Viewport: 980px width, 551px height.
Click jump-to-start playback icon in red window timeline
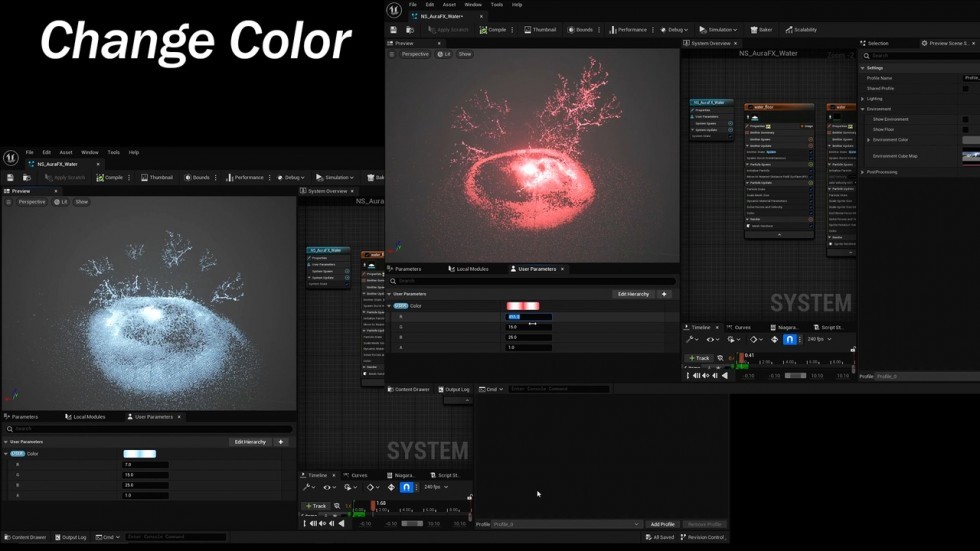click(x=688, y=375)
